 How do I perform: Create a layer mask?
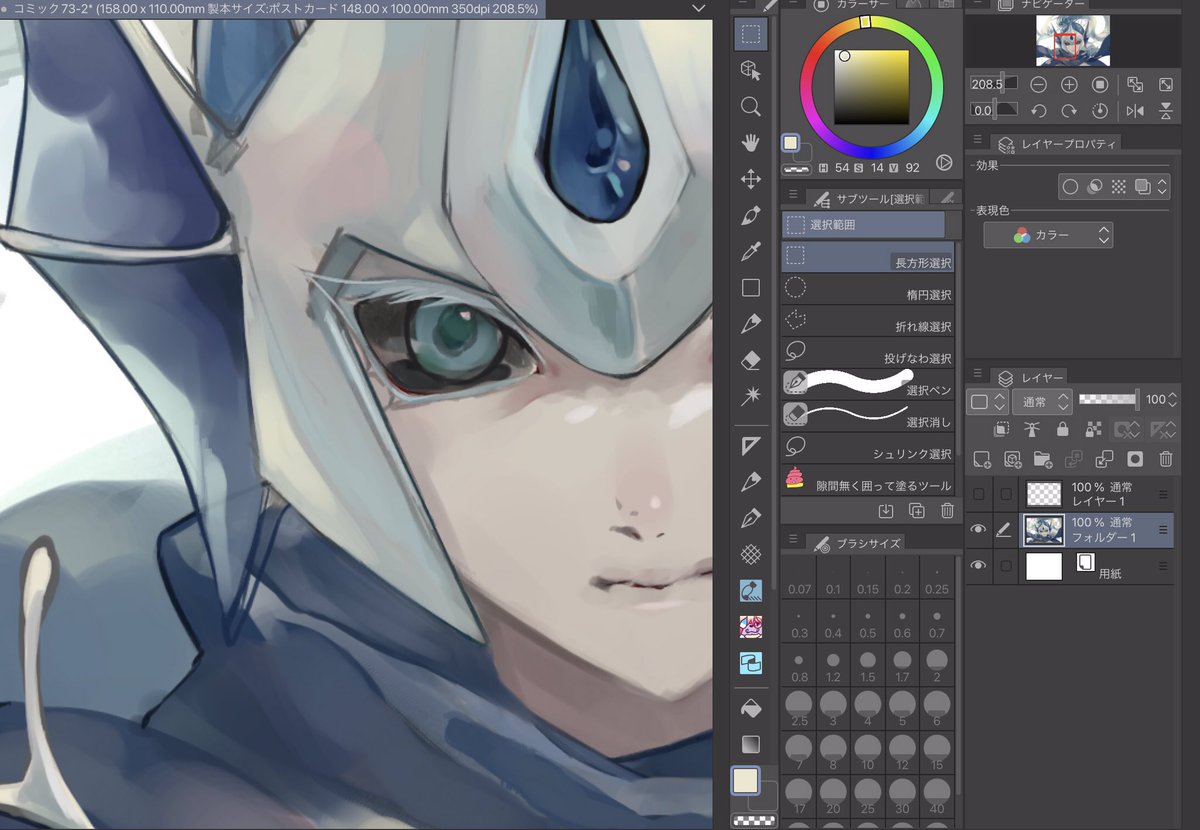1135,459
